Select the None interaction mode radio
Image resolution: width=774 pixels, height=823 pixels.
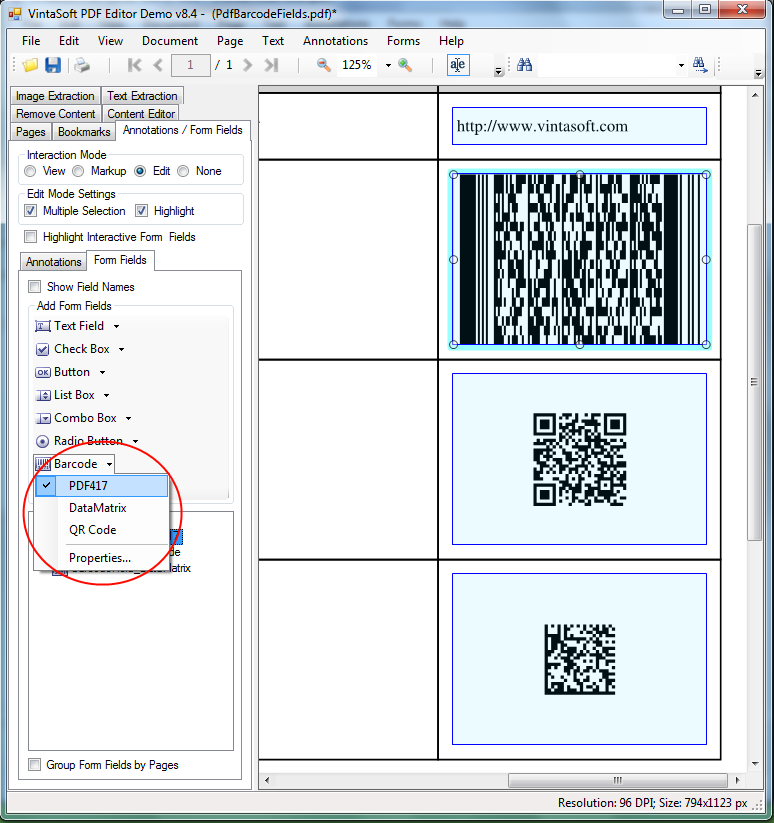[x=183, y=171]
